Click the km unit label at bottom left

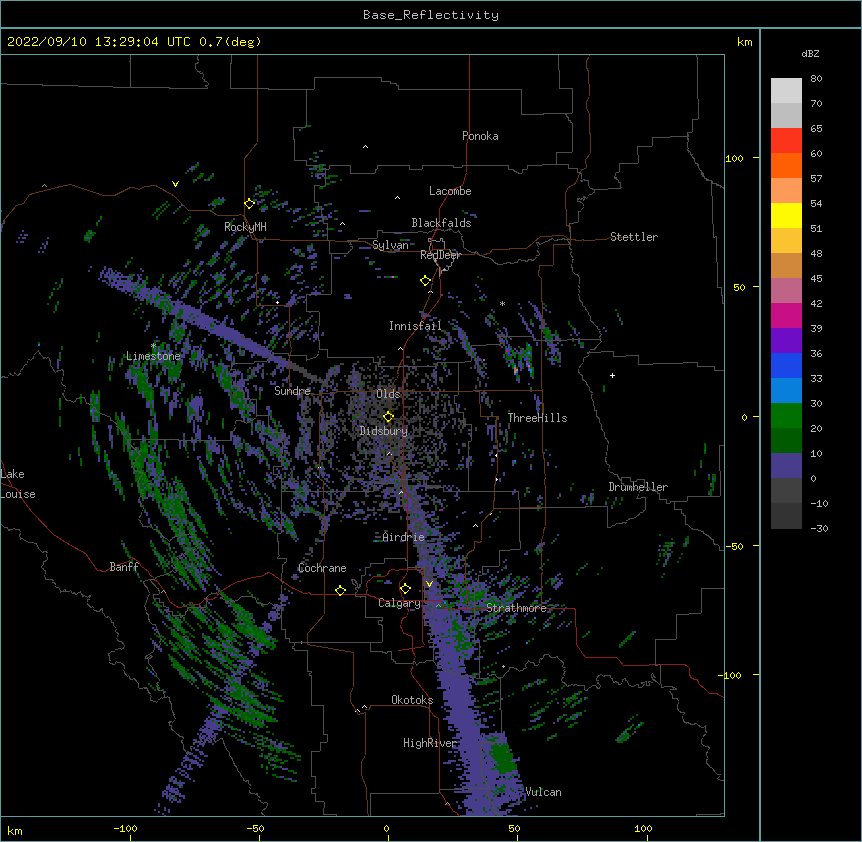tap(15, 831)
